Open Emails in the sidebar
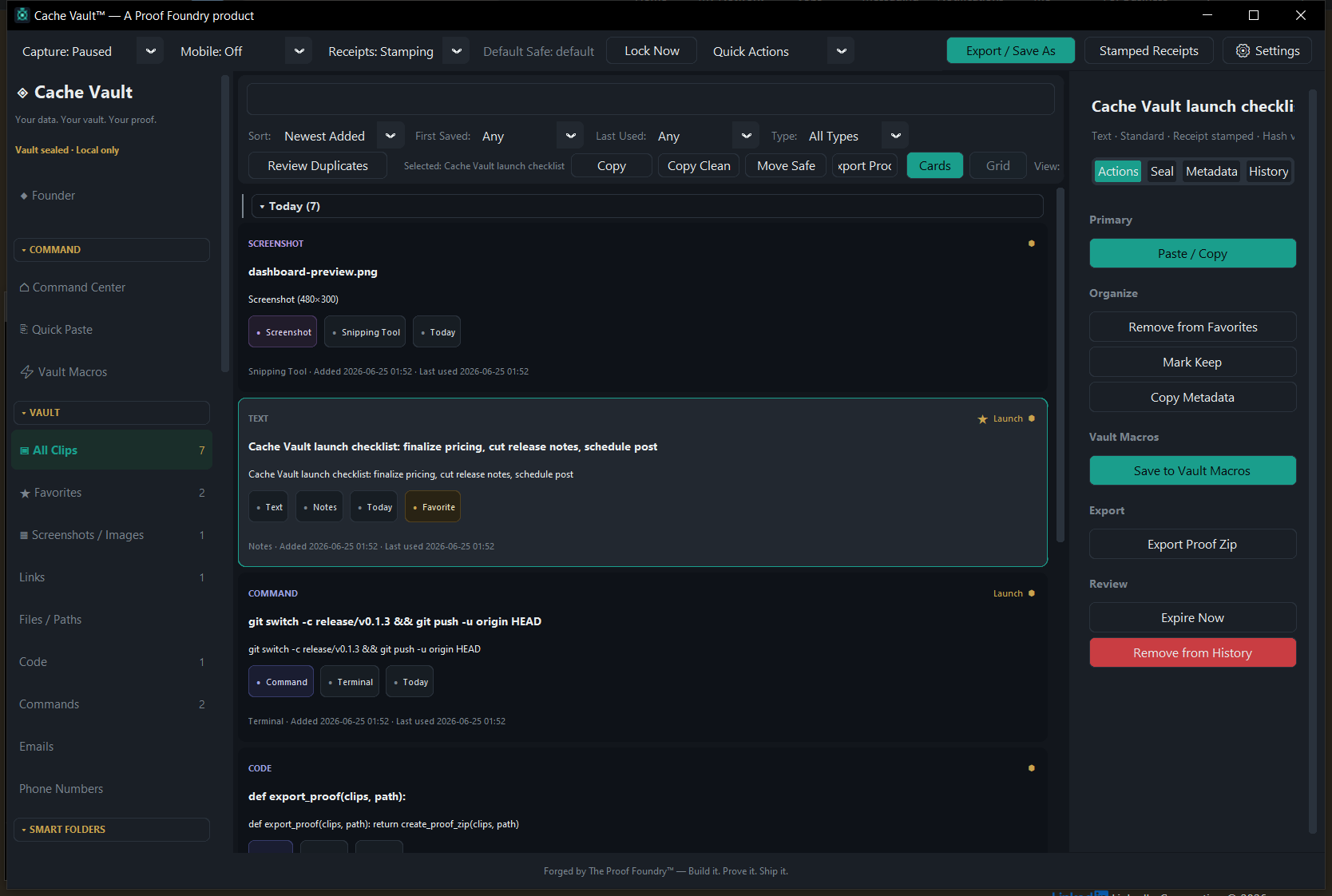This screenshot has height=896, width=1332. [x=112, y=747]
